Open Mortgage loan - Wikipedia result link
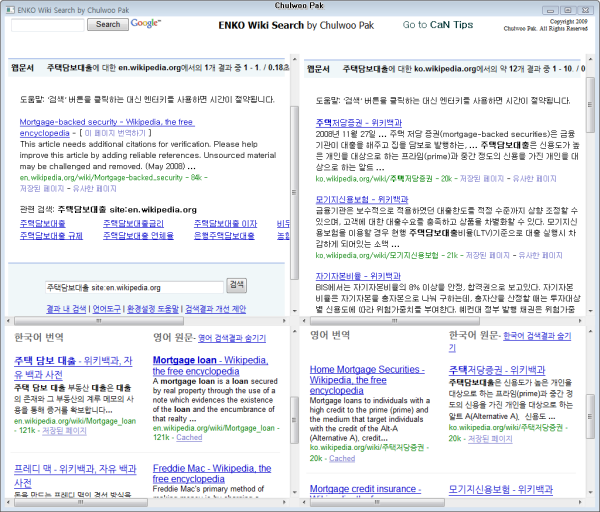This screenshot has height=512, width=600. pos(210,365)
